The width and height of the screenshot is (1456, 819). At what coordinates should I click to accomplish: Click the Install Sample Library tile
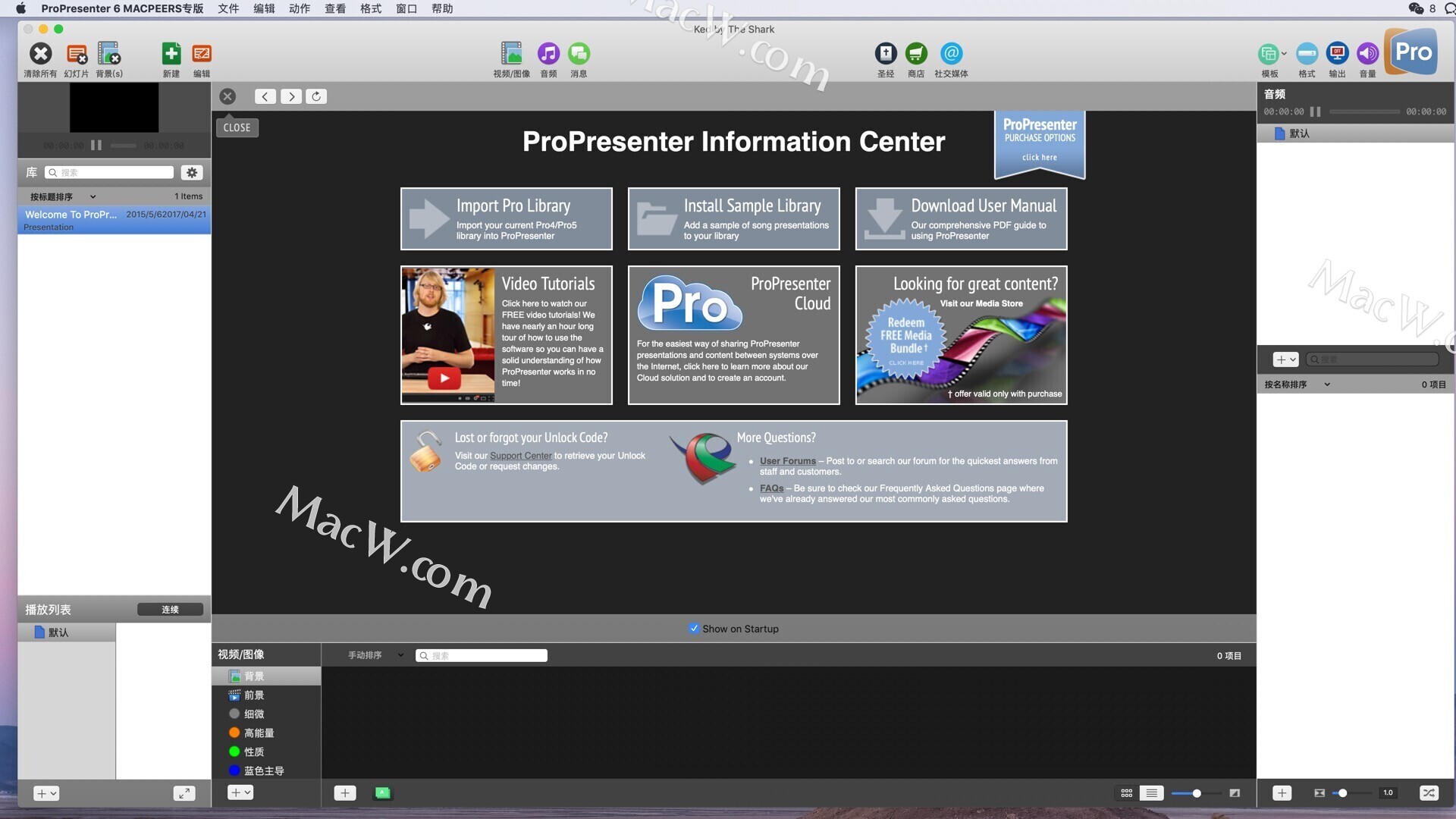point(733,218)
